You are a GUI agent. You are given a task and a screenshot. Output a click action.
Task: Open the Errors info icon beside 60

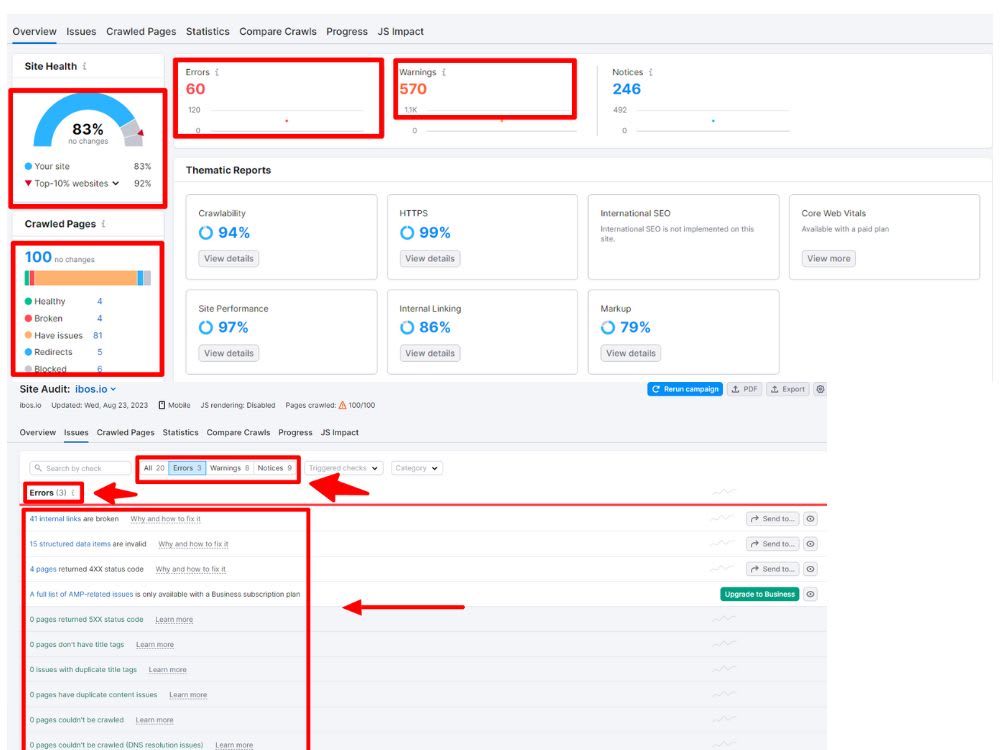pyautogui.click(x=217, y=72)
